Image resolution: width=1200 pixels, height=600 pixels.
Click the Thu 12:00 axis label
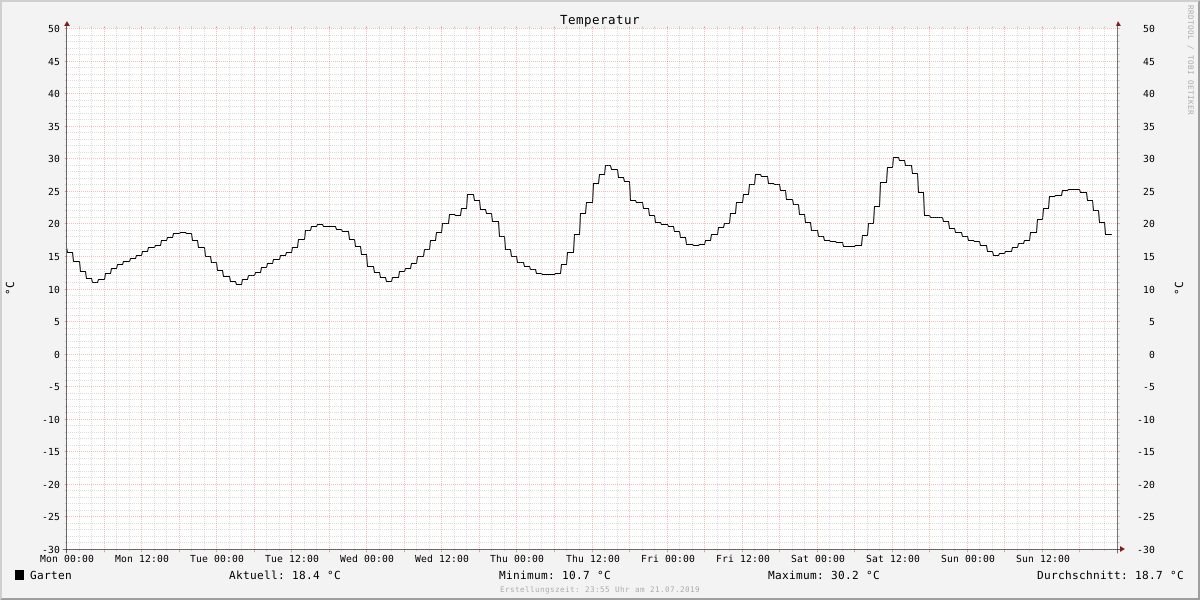pos(593,559)
